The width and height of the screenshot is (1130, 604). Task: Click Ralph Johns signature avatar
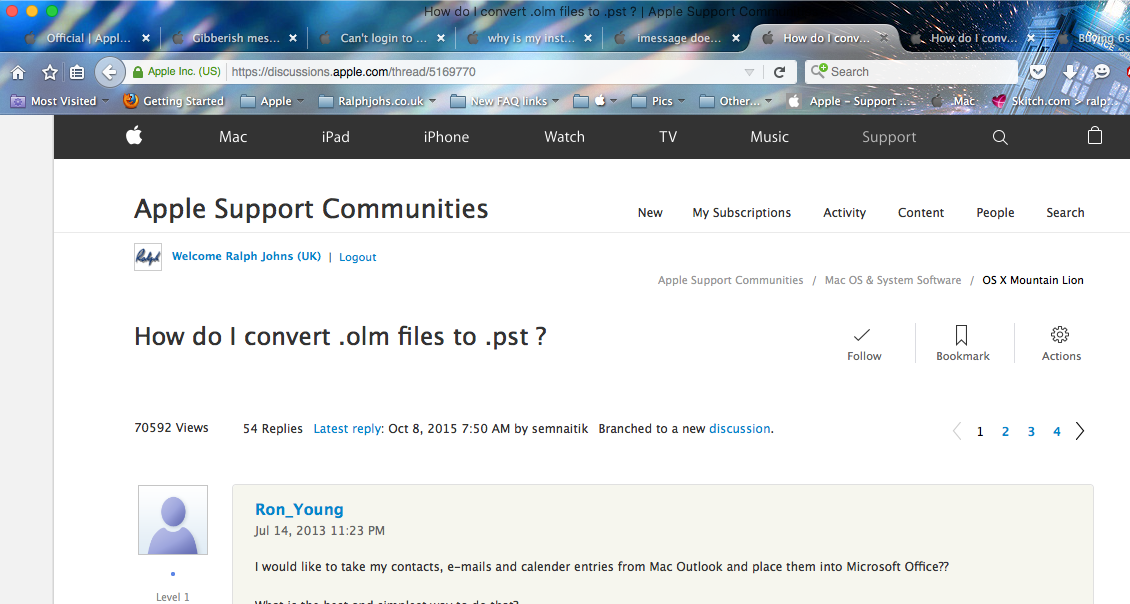[x=148, y=257]
